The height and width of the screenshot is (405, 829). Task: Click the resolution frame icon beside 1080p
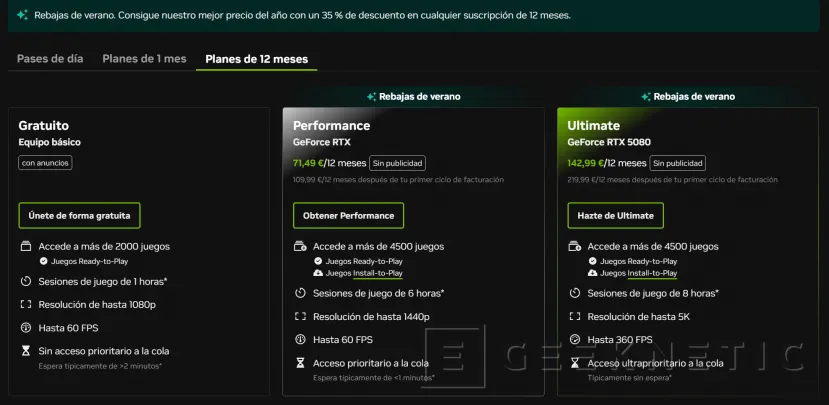pyautogui.click(x=26, y=305)
